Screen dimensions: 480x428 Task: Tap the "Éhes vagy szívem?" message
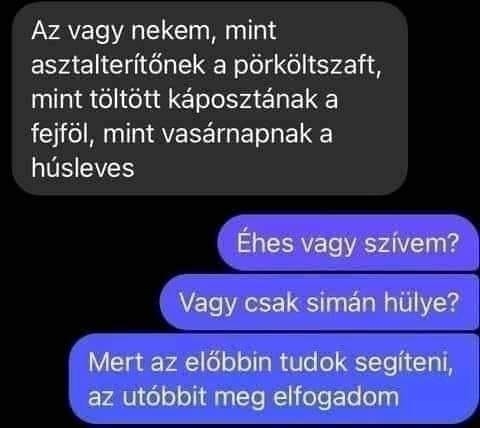pyautogui.click(x=348, y=242)
